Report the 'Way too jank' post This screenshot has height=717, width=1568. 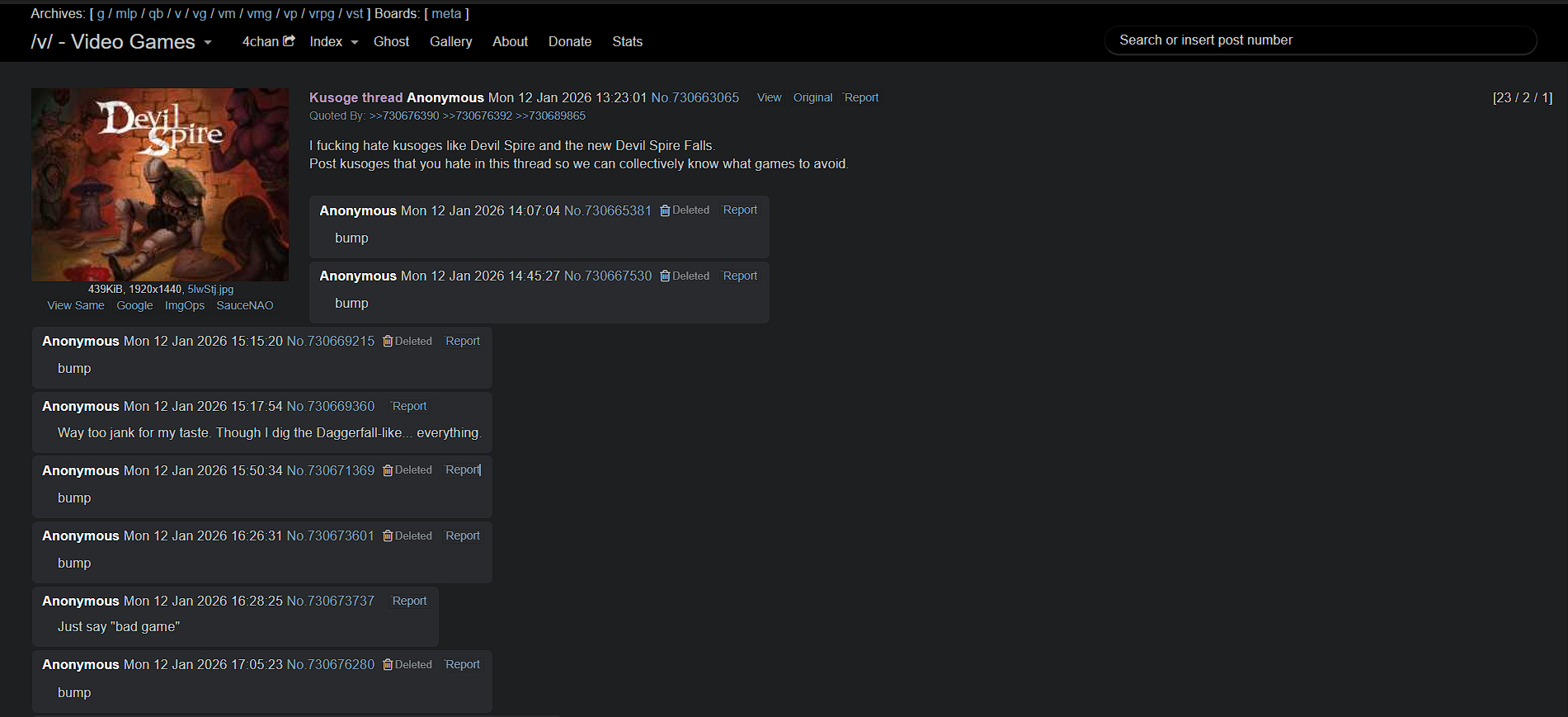(x=409, y=407)
